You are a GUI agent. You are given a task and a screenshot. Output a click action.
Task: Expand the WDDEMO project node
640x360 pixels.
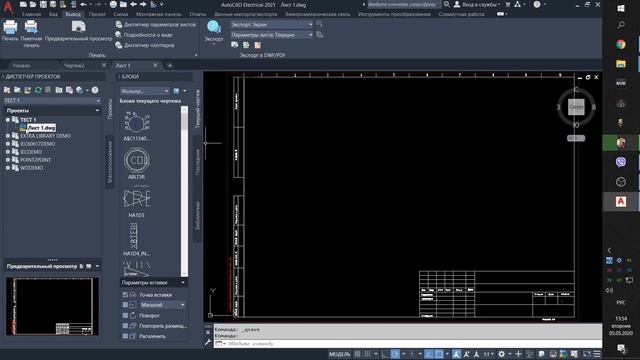(x=8, y=168)
